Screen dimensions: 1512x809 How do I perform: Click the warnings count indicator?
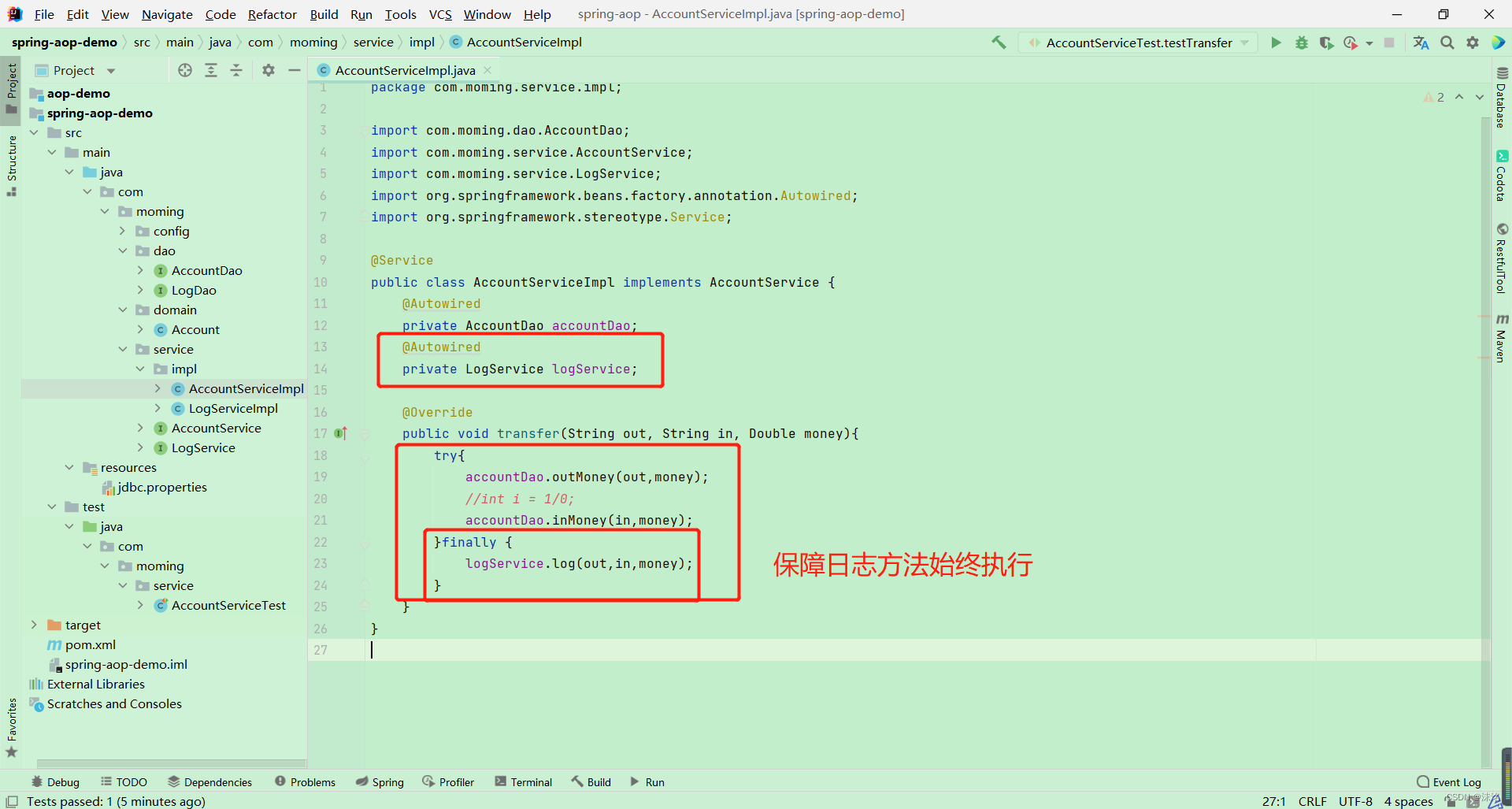coord(1434,97)
